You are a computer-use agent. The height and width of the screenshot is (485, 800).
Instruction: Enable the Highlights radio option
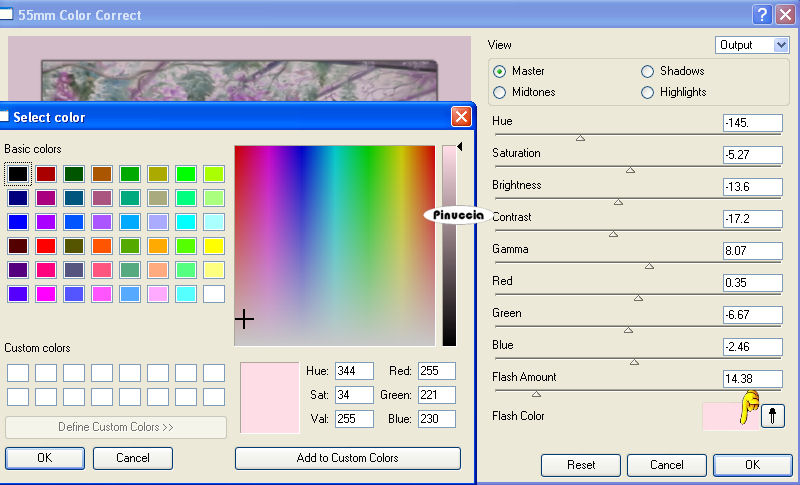(x=647, y=92)
